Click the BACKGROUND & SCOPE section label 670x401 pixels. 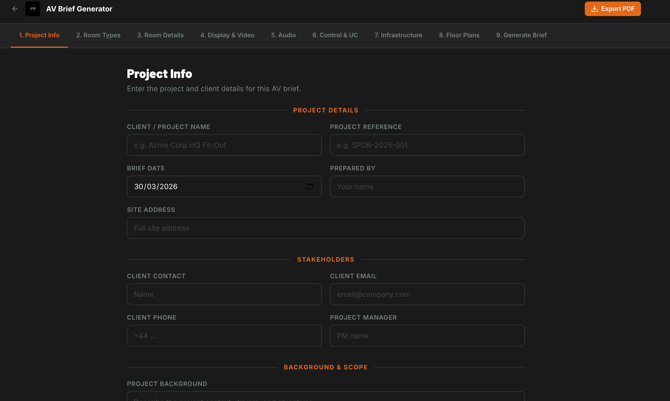[x=326, y=367]
